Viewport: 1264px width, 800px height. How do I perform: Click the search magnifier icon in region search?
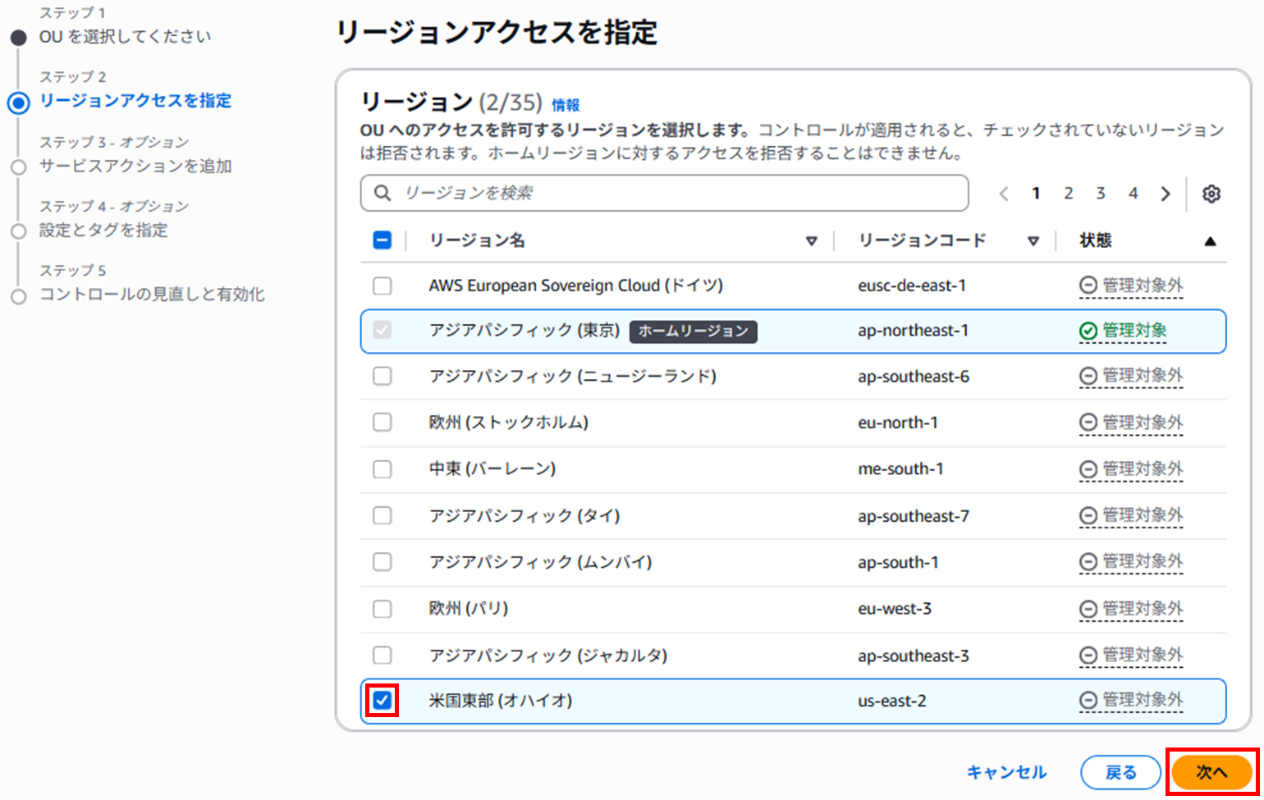(382, 193)
